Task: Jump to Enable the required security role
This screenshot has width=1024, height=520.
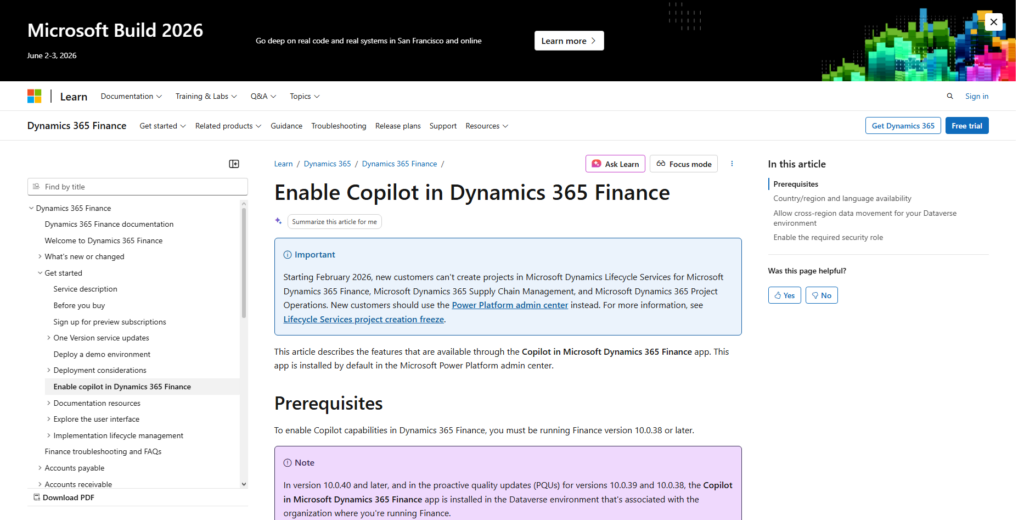Action: tap(828, 238)
